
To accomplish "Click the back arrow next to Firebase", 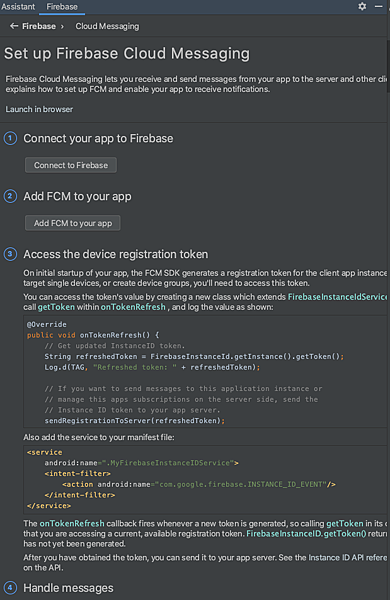I will click(14, 26).
